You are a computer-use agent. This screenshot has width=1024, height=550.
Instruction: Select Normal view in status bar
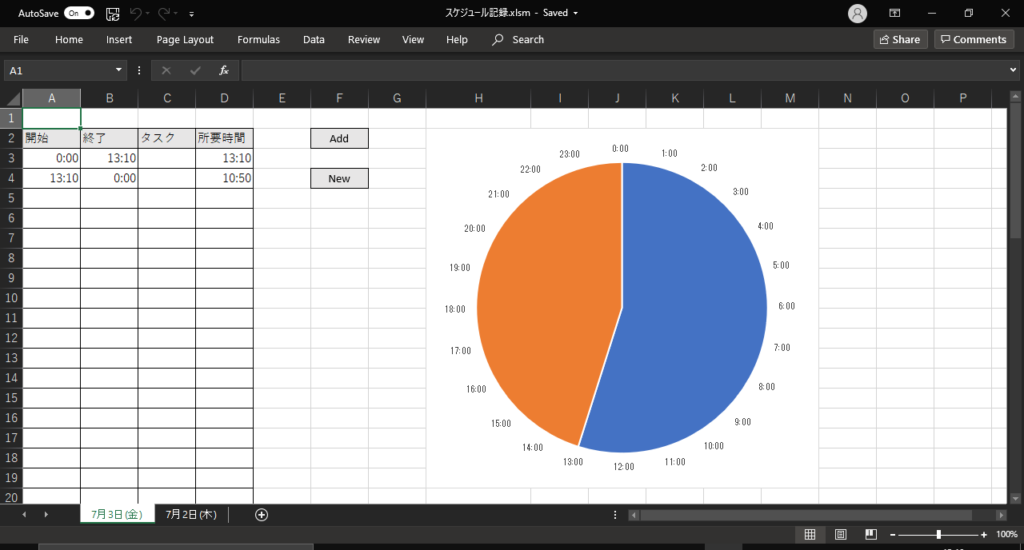810,534
